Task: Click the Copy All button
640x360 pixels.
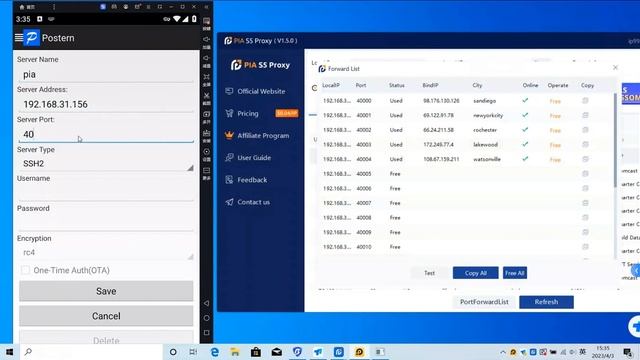Action: tap(476, 273)
